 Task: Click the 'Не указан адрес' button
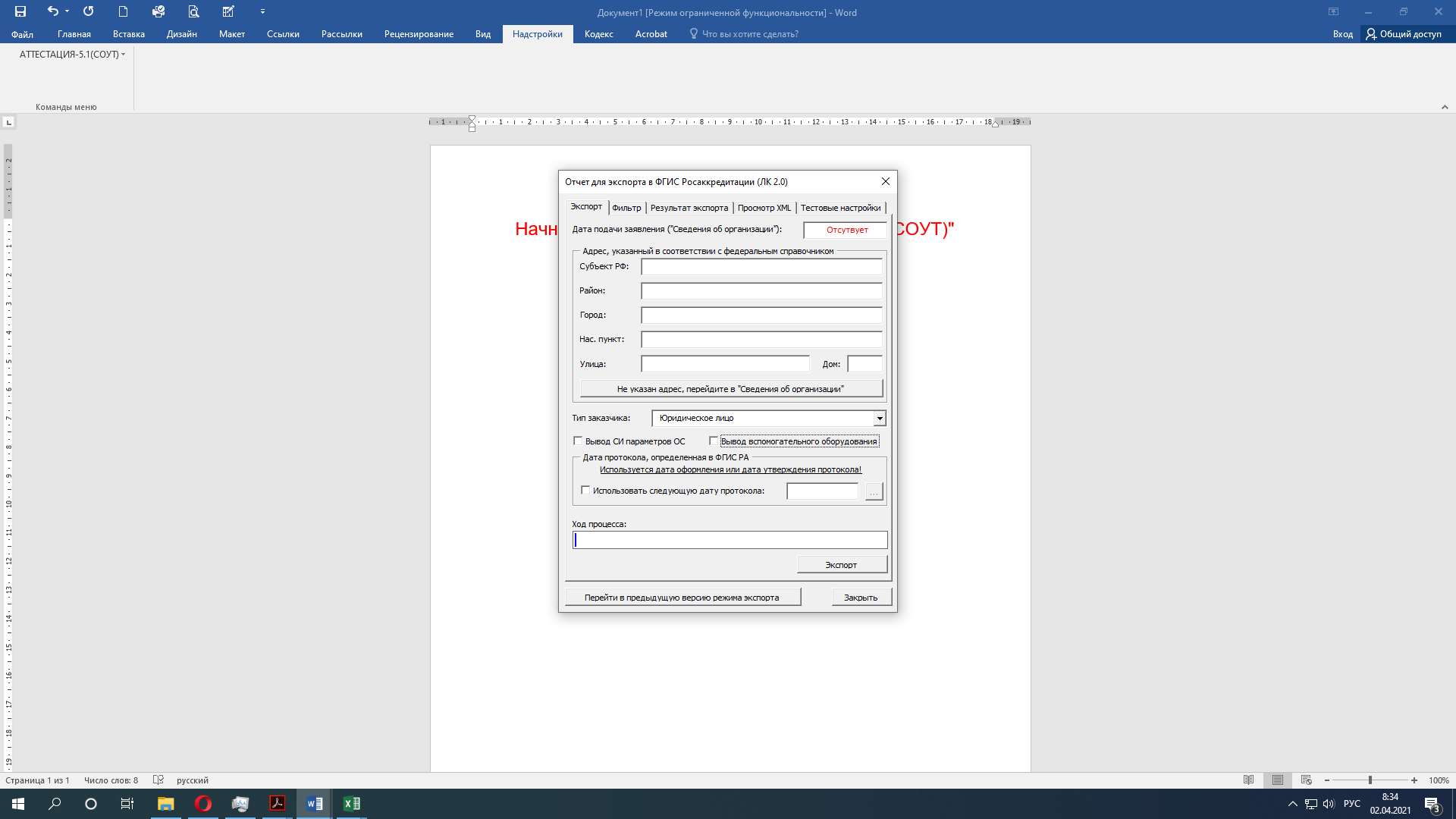tap(730, 389)
